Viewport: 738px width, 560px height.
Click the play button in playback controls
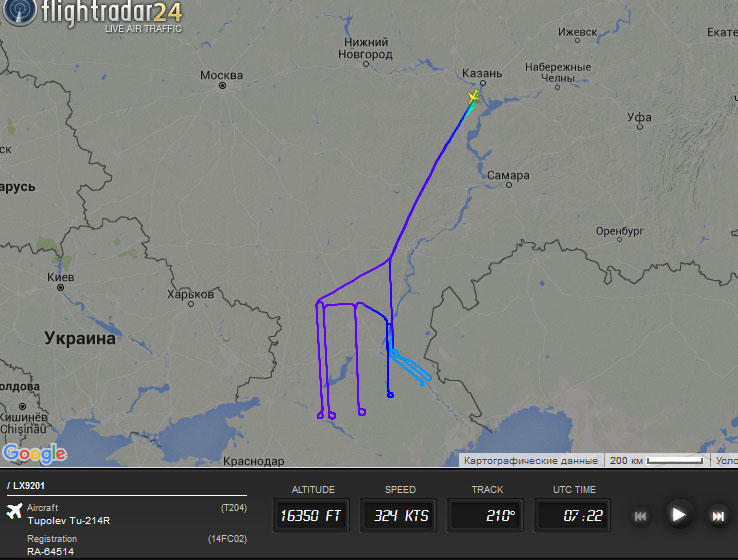point(678,515)
